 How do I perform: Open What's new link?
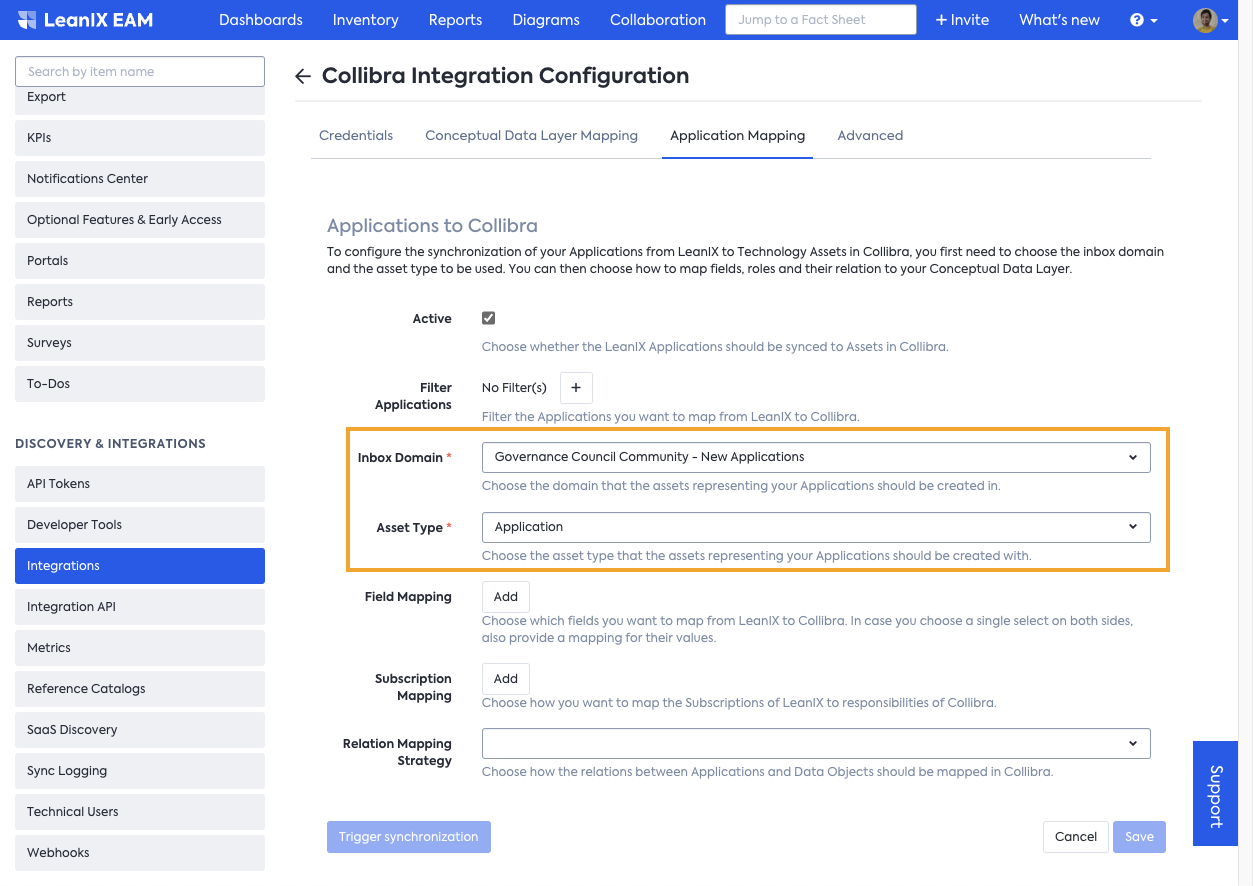pyautogui.click(x=1059, y=20)
